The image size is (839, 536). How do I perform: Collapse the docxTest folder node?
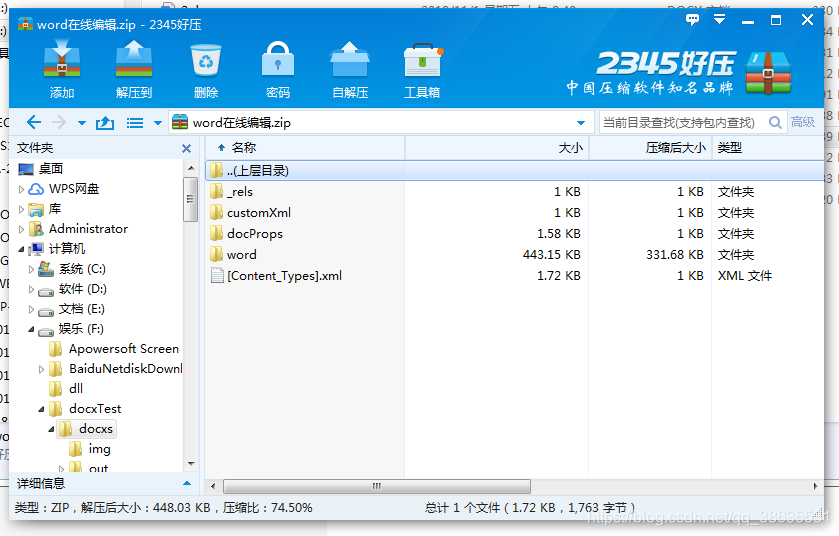[x=41, y=409]
